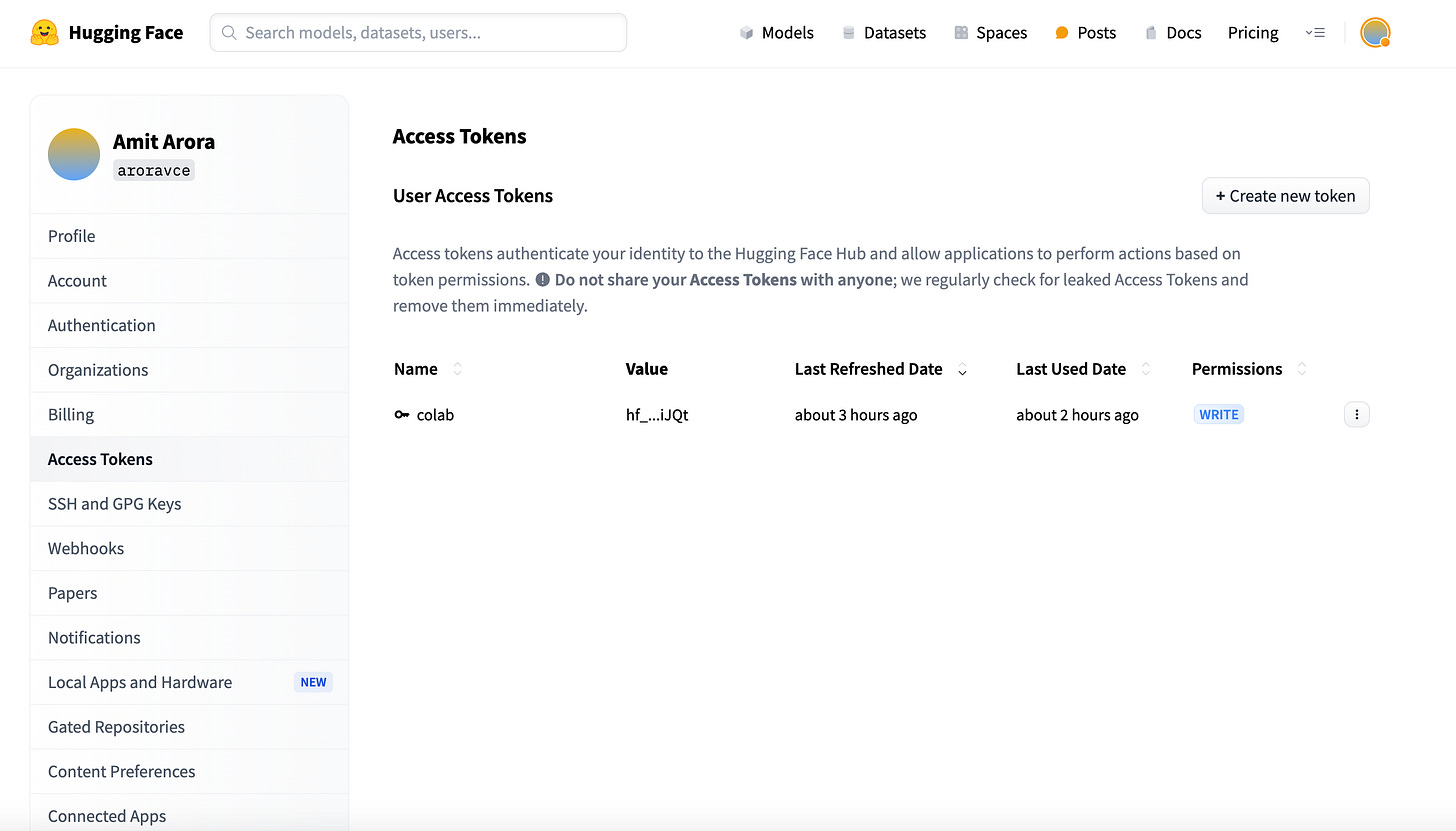Focus the search models input field
Viewport: 1456px width, 831px height.
point(418,33)
